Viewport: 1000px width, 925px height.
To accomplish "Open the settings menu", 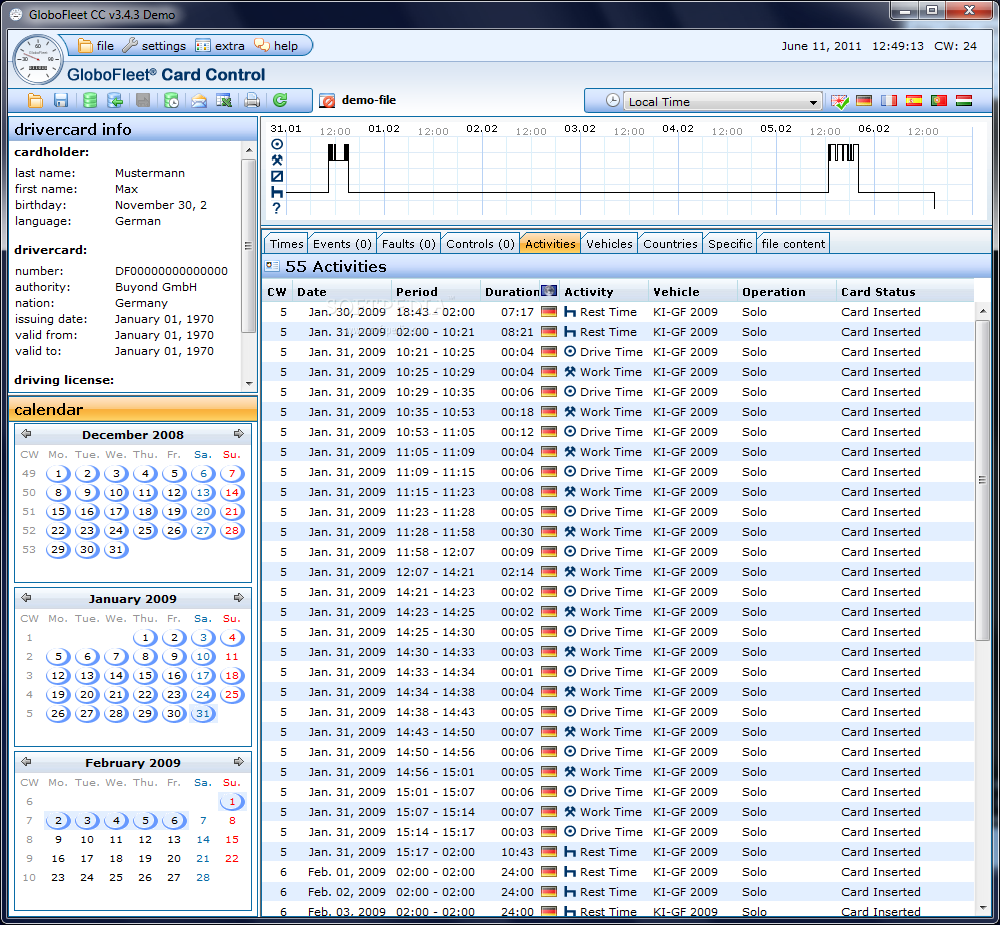I will point(154,46).
